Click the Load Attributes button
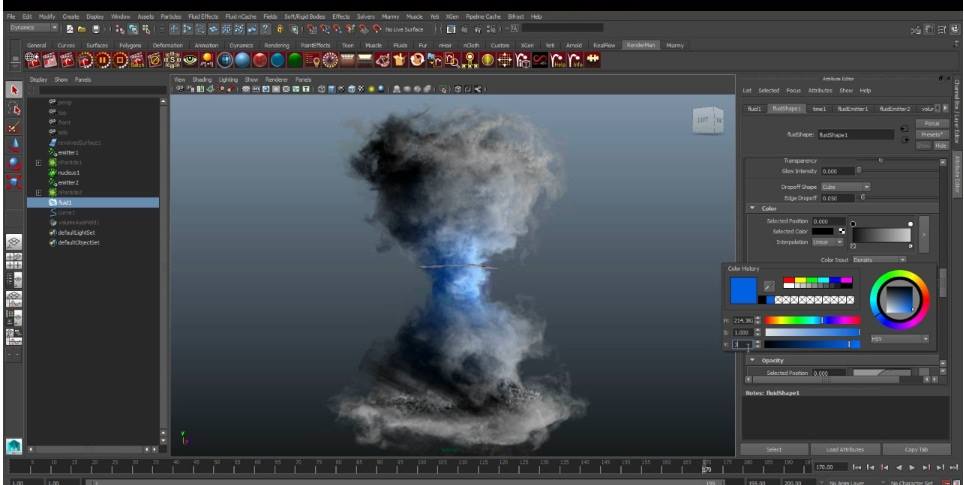The width and height of the screenshot is (964, 485). tap(845, 449)
